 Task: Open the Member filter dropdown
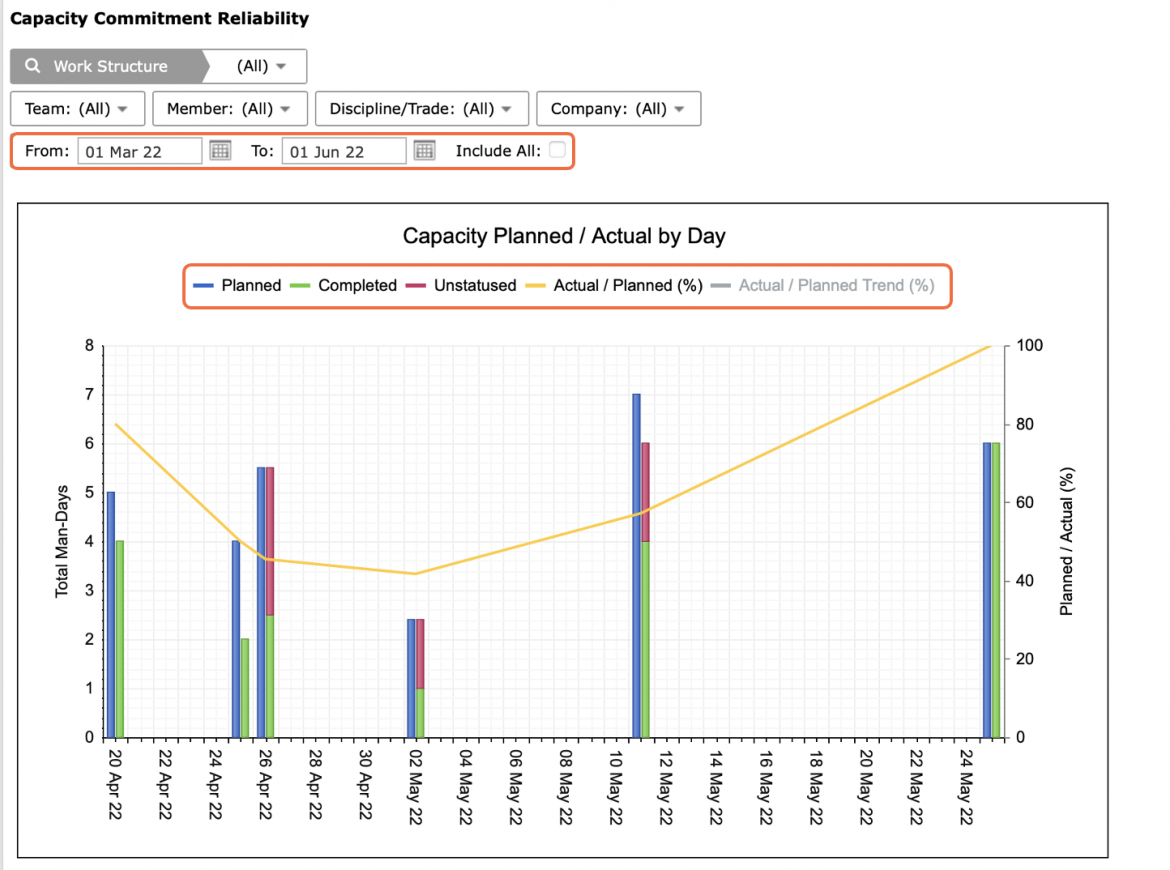coord(230,109)
